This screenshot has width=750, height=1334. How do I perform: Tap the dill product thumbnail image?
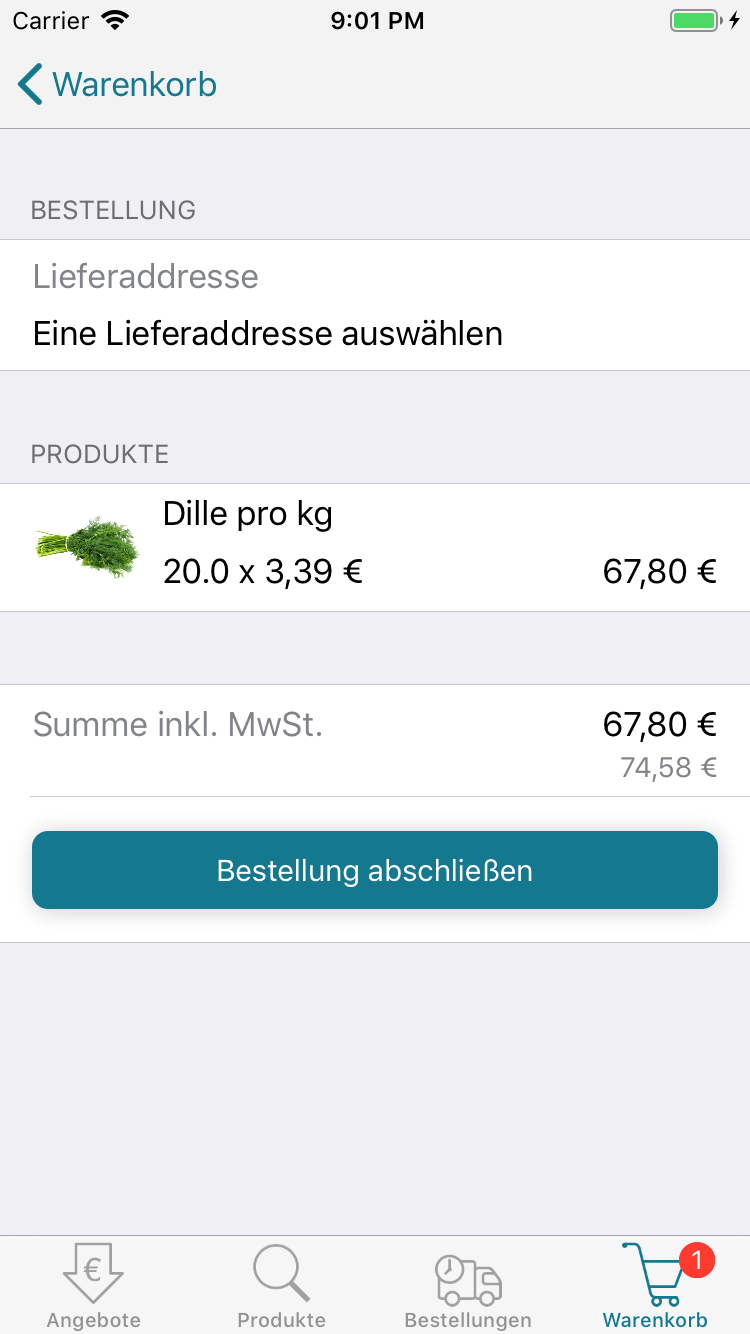(x=88, y=546)
